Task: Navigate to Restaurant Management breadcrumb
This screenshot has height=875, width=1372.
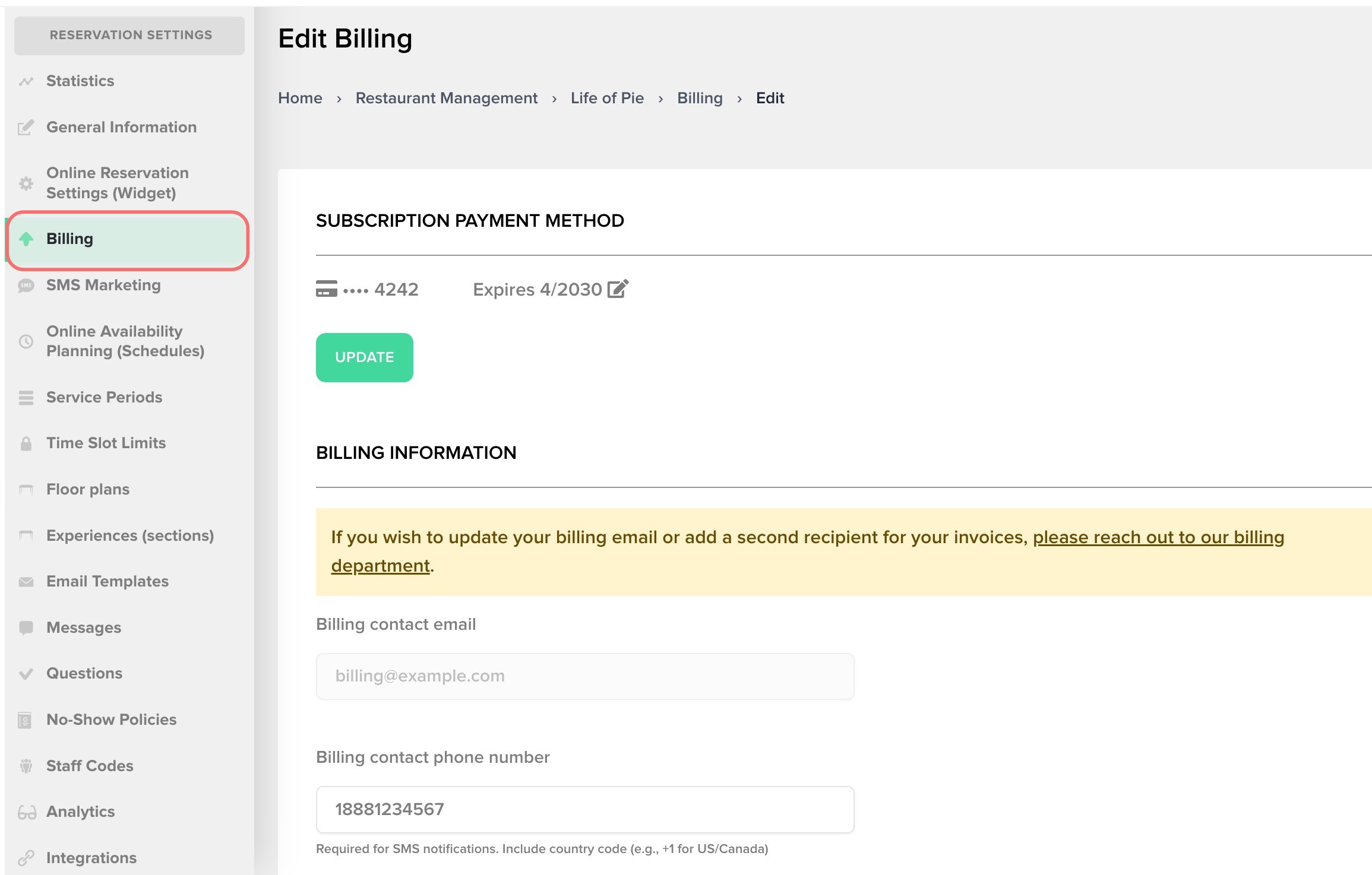Action: 446,98
